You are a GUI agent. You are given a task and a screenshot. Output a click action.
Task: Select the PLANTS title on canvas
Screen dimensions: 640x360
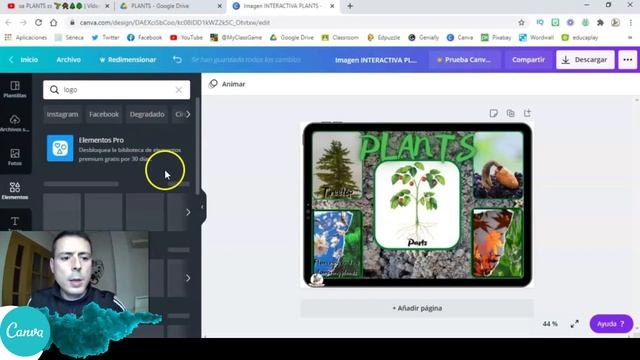click(417, 147)
